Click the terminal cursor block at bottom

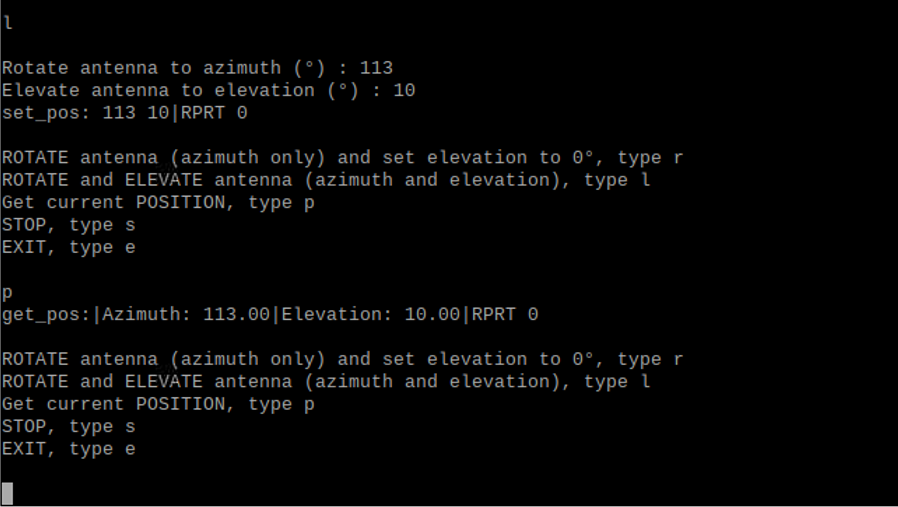coord(7,493)
